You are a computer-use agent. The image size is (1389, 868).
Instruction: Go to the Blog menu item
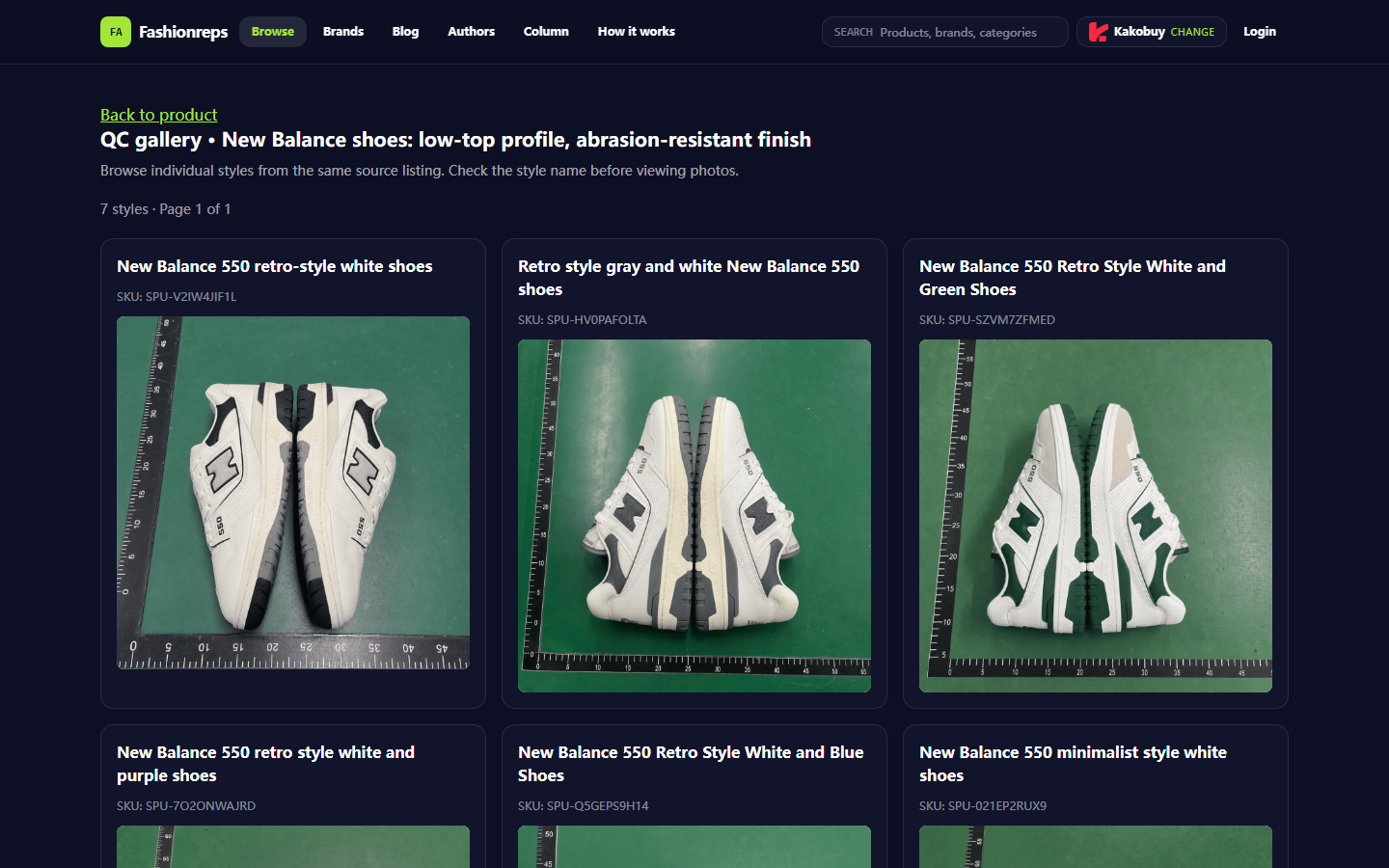pos(405,32)
